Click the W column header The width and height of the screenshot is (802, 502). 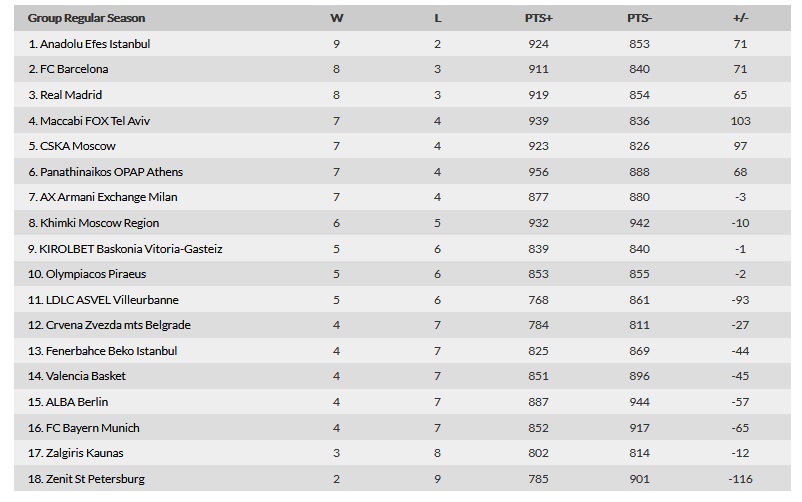pos(337,18)
